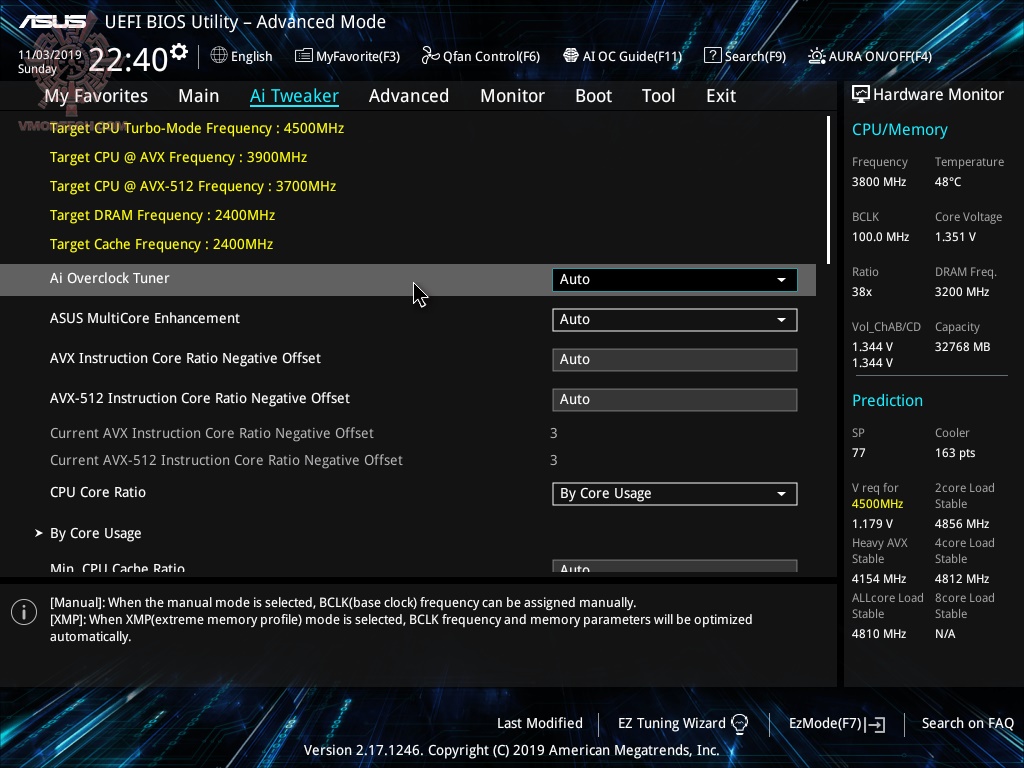Click the 3200 MHz DRAM Freq. value
1024x768 pixels.
click(961, 292)
